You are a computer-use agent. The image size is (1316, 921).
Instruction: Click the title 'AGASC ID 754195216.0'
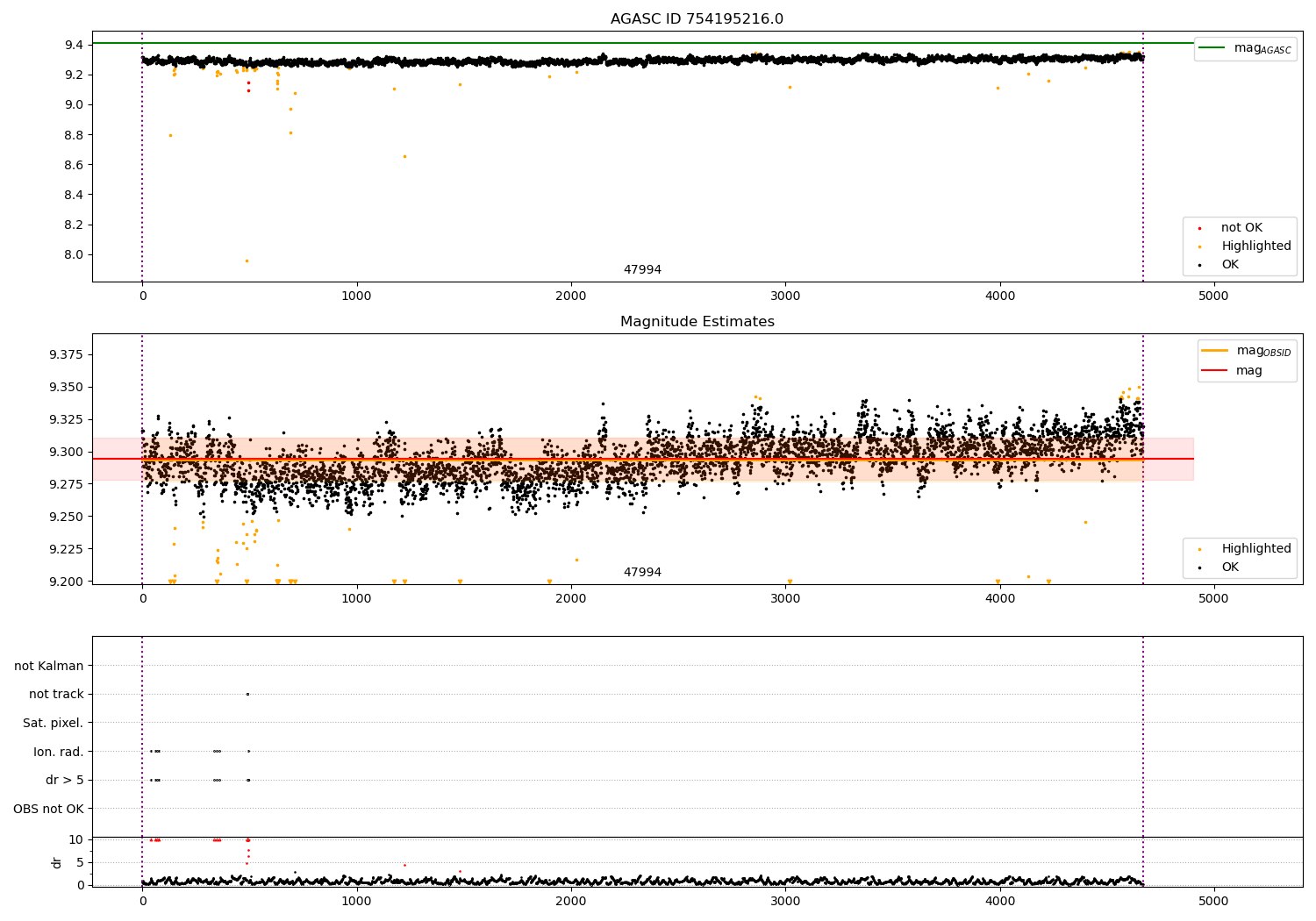pos(697,19)
